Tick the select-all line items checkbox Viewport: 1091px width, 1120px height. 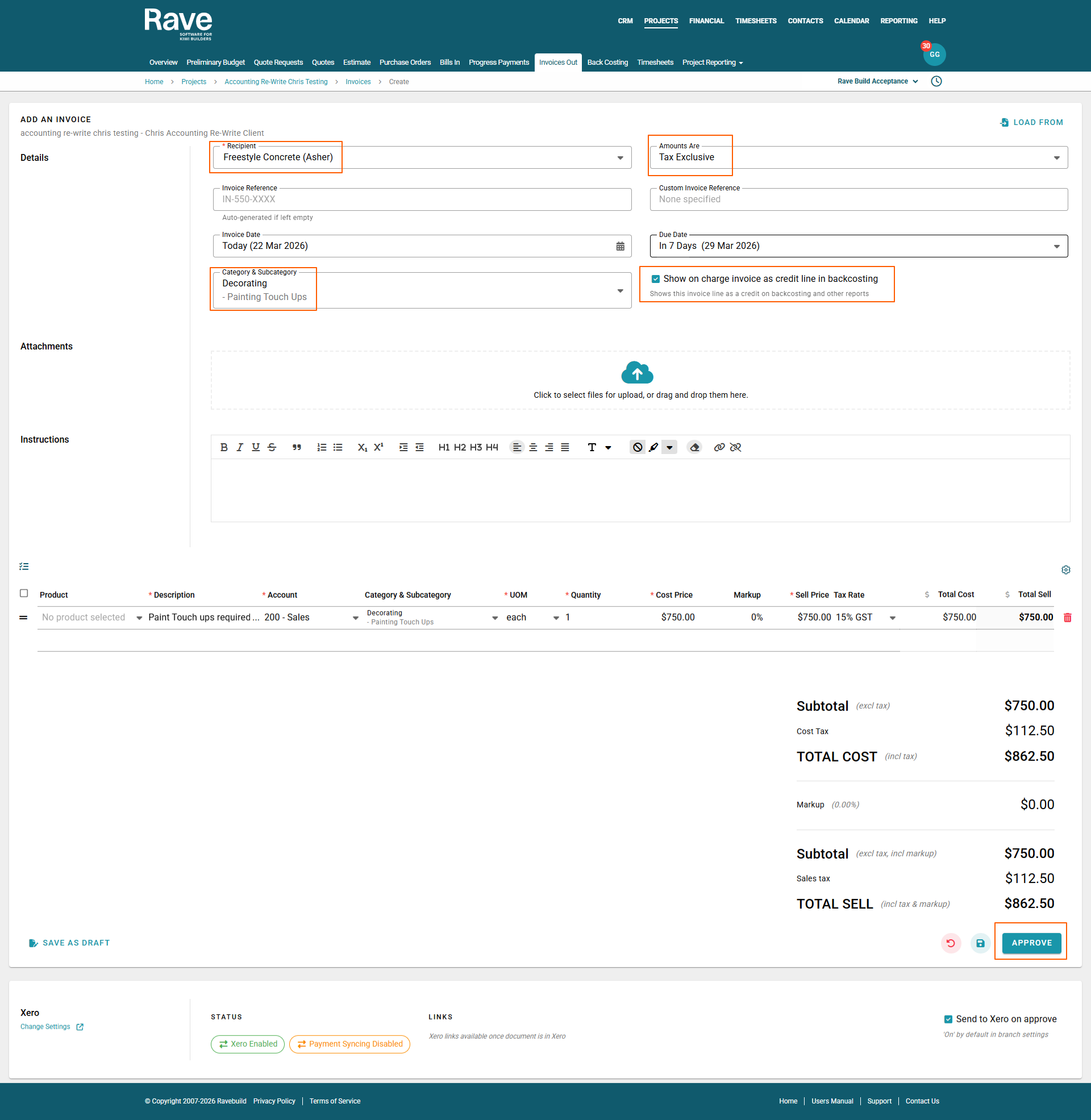pos(24,593)
